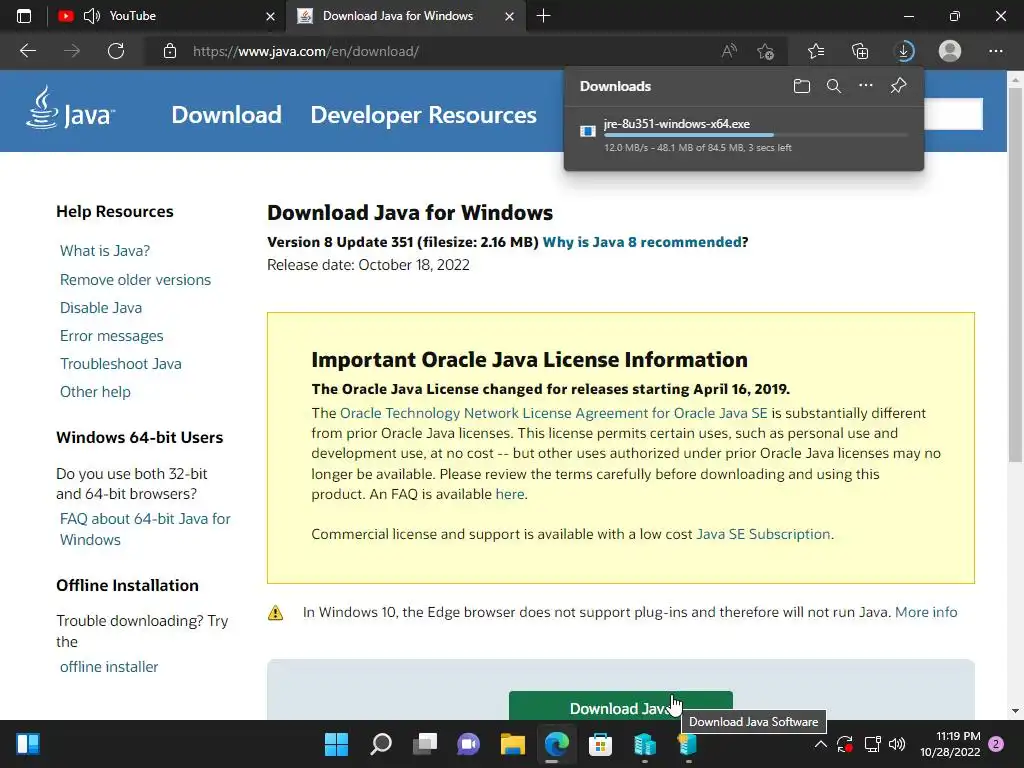1024x768 pixels.
Task: View site information lock icon
Action: pos(170,51)
